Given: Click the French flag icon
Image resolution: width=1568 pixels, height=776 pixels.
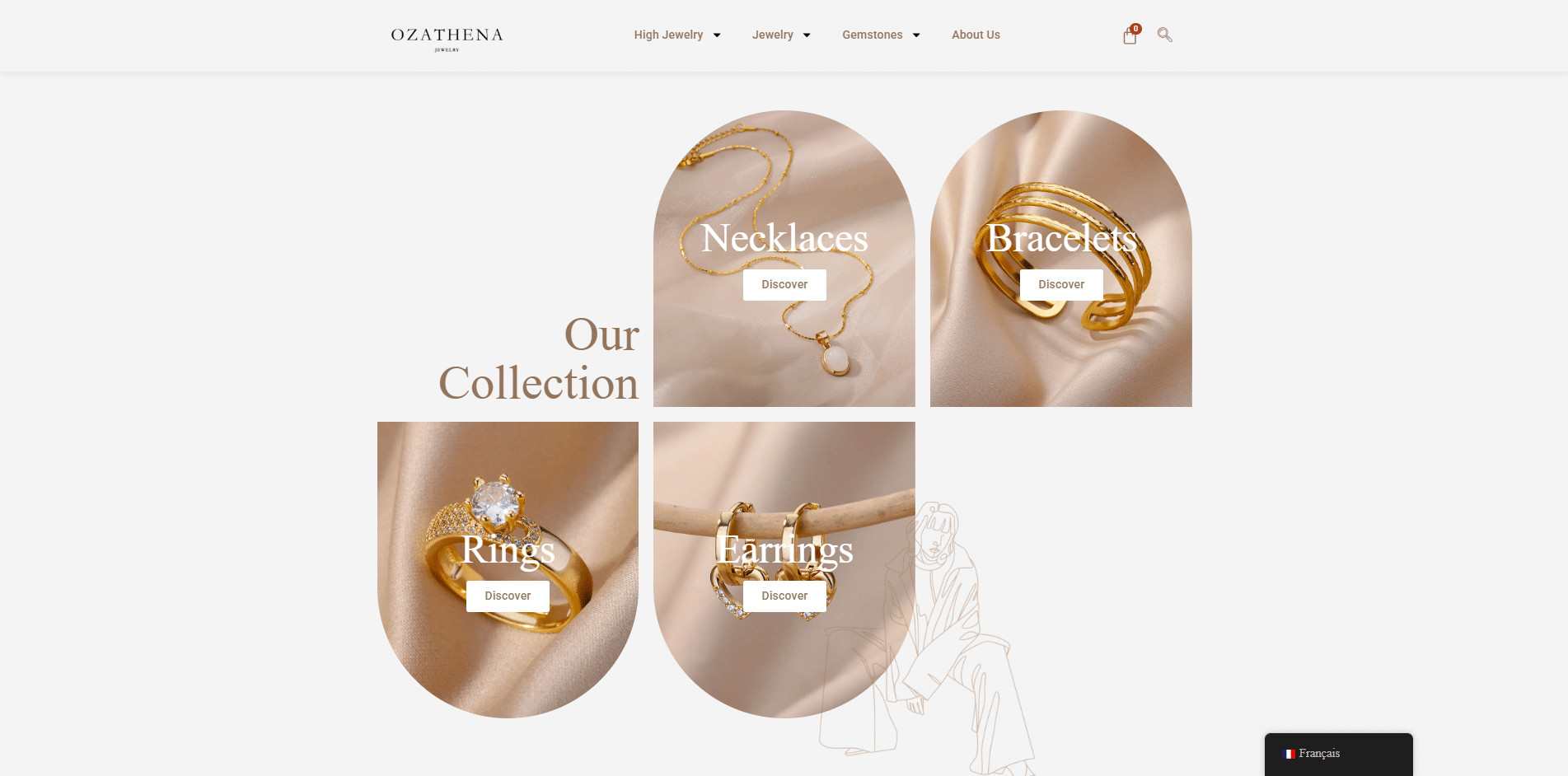Looking at the screenshot, I should [x=1290, y=754].
